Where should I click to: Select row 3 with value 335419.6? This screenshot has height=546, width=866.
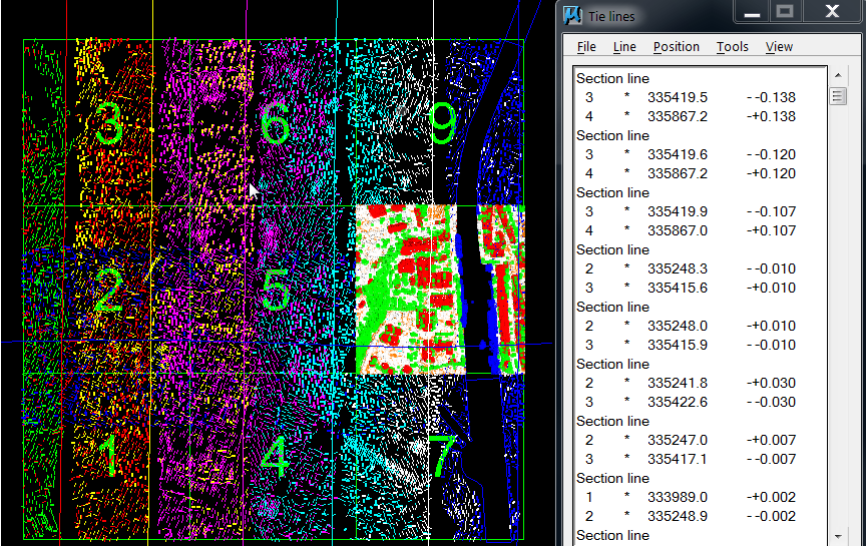[700, 155]
